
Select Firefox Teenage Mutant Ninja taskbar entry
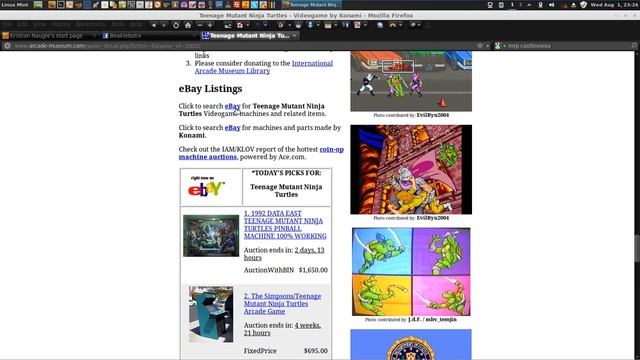pyautogui.click(x=311, y=5)
